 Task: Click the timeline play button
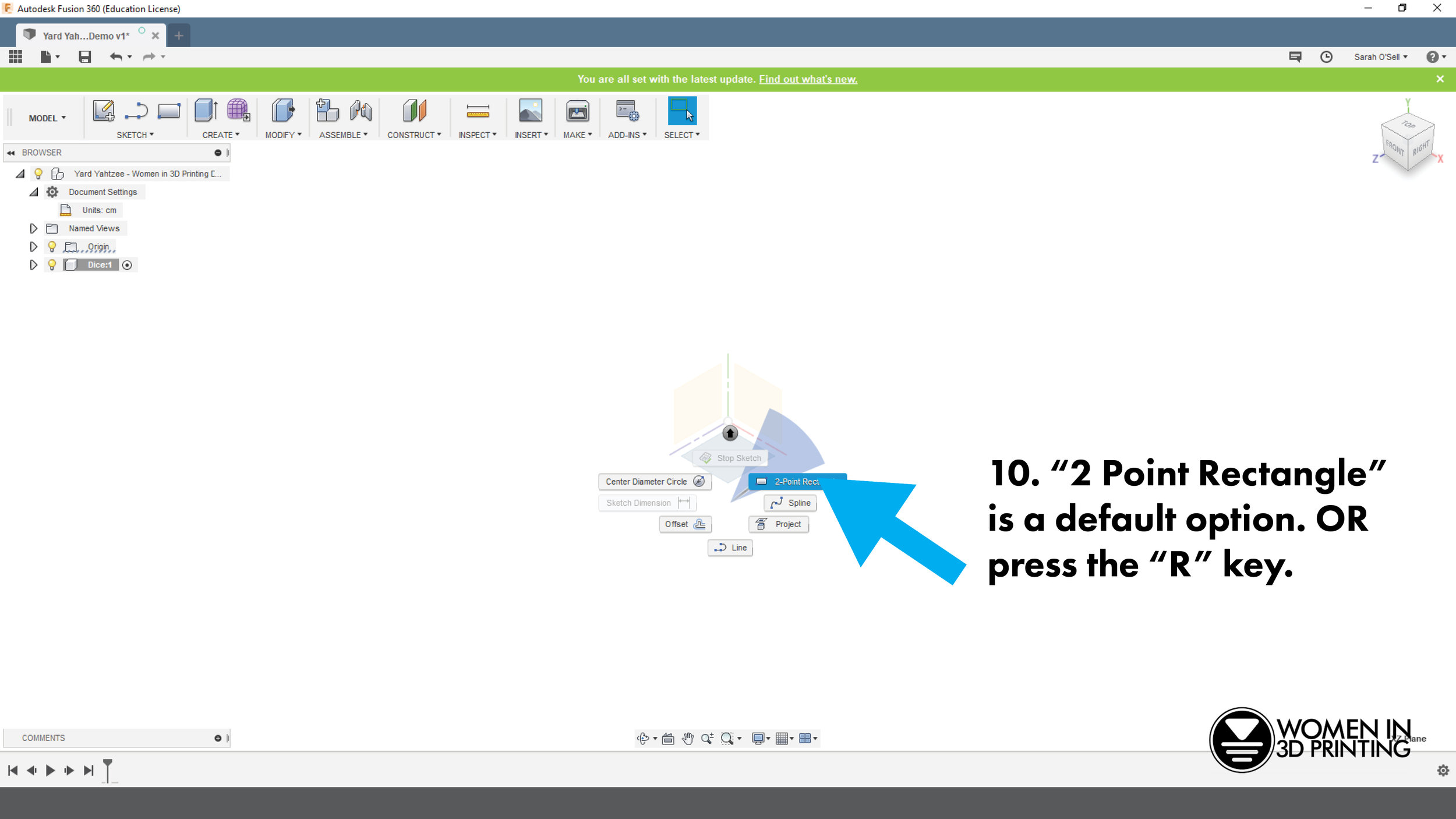pyautogui.click(x=50, y=770)
